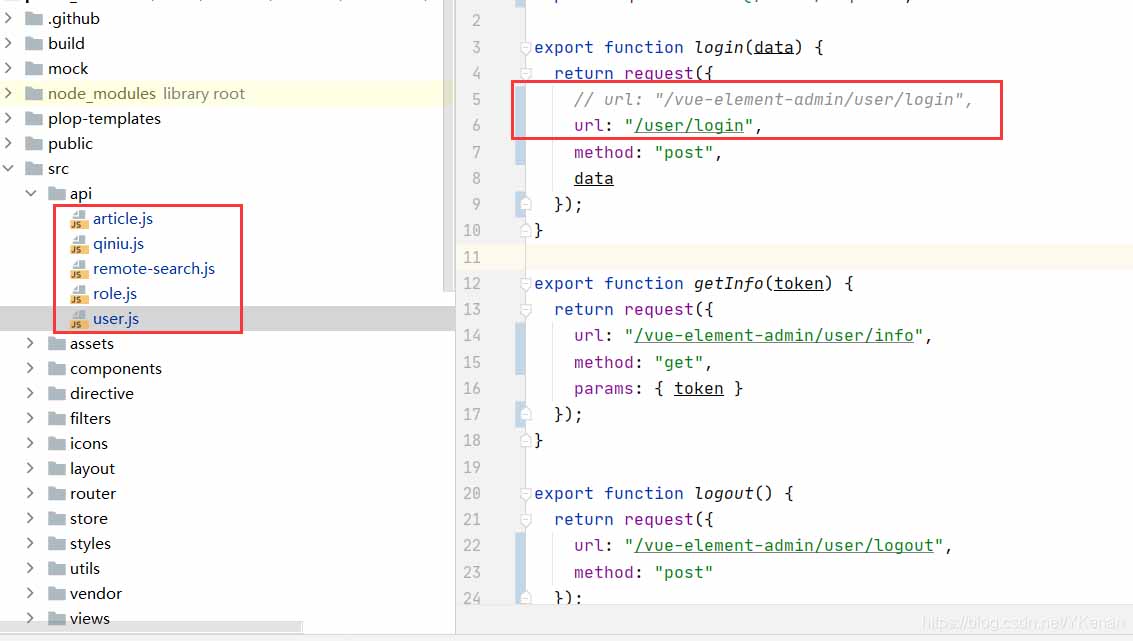The height and width of the screenshot is (641, 1133).
Task: Click the project tree horizontal scrollbar
Action: pyautogui.click(x=151, y=626)
